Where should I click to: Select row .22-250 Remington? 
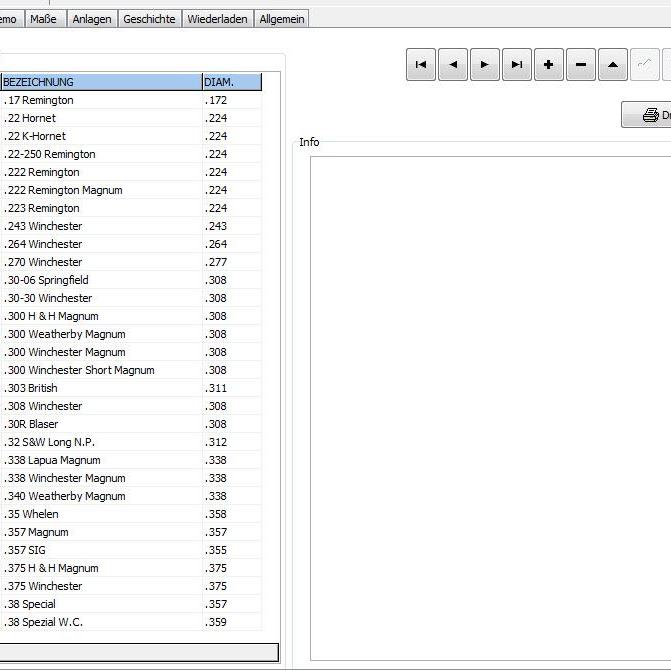tap(131, 154)
